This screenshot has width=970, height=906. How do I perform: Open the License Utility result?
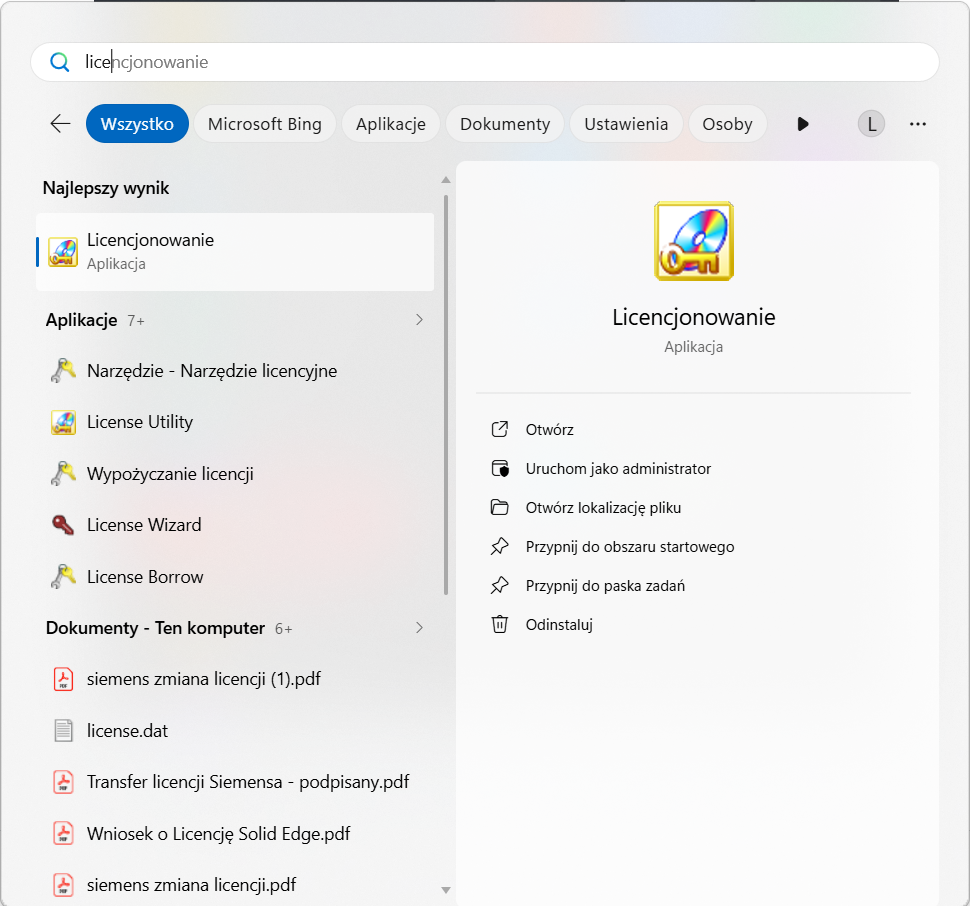(x=235, y=422)
